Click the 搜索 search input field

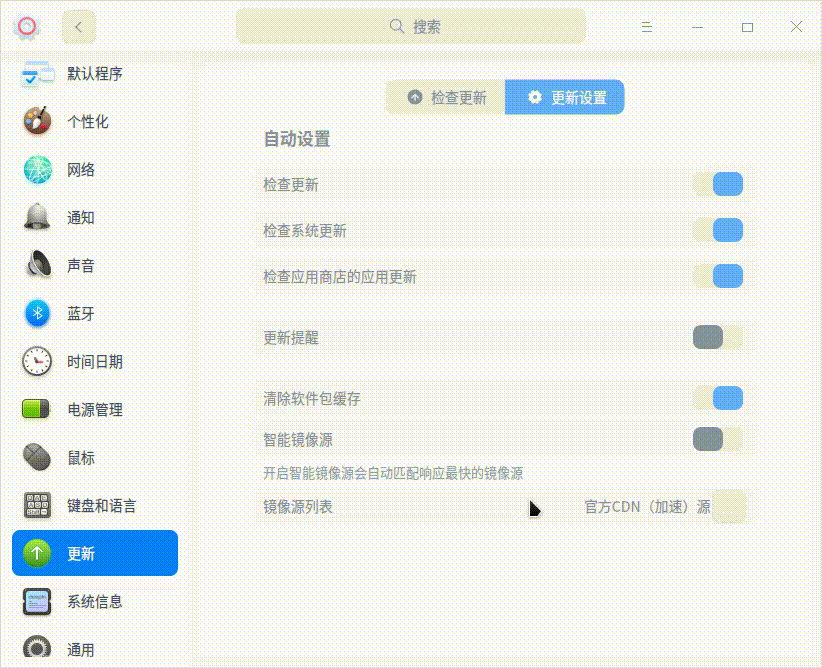click(x=411, y=26)
